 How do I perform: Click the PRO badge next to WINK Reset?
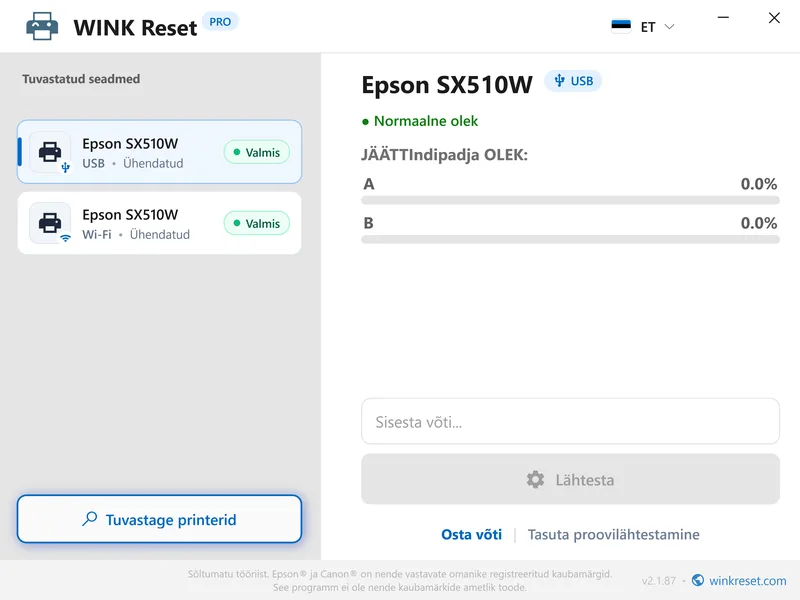[220, 22]
